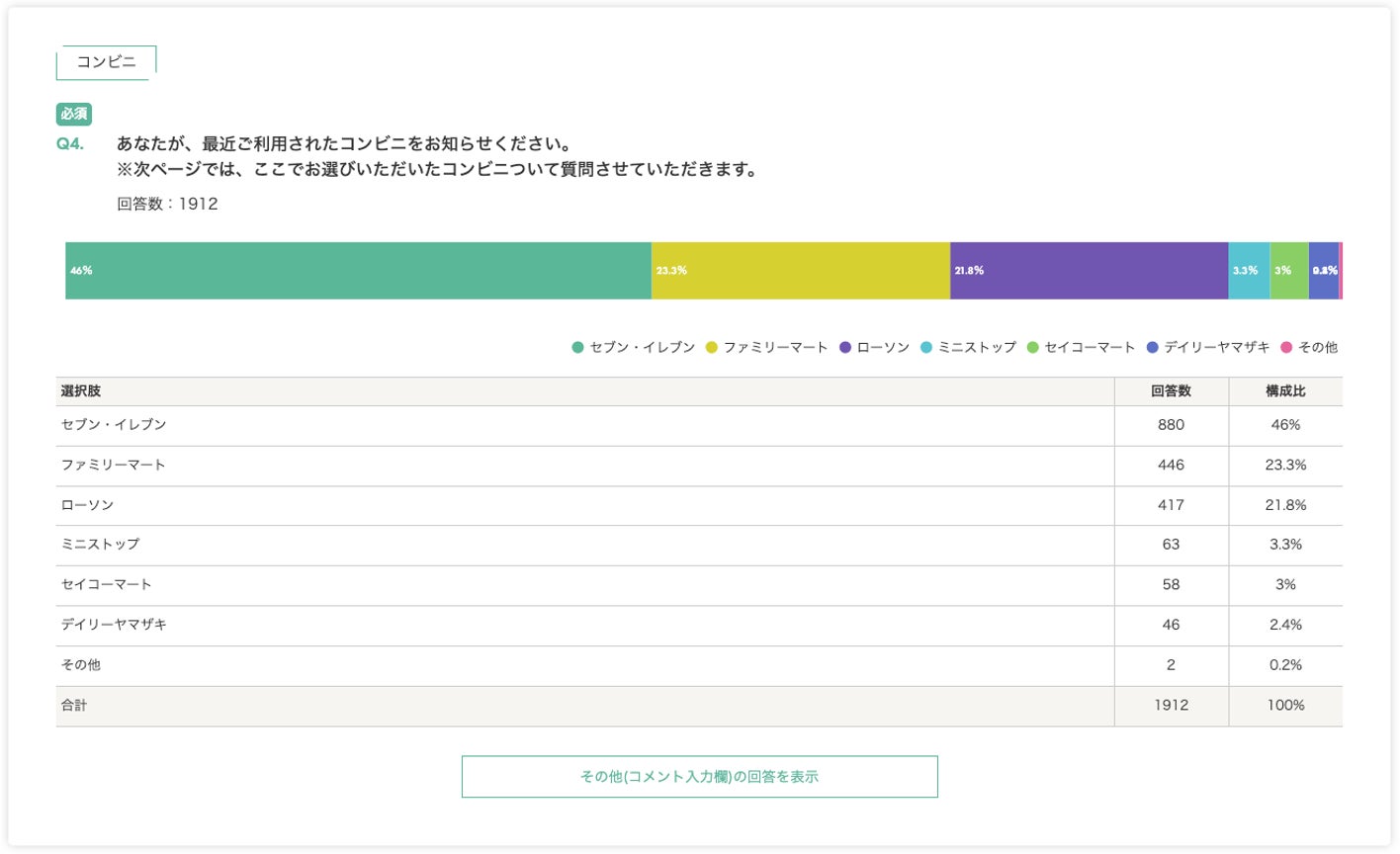
Task: Click the デイリーヤマザキ legend dot
Action: pos(1152,347)
